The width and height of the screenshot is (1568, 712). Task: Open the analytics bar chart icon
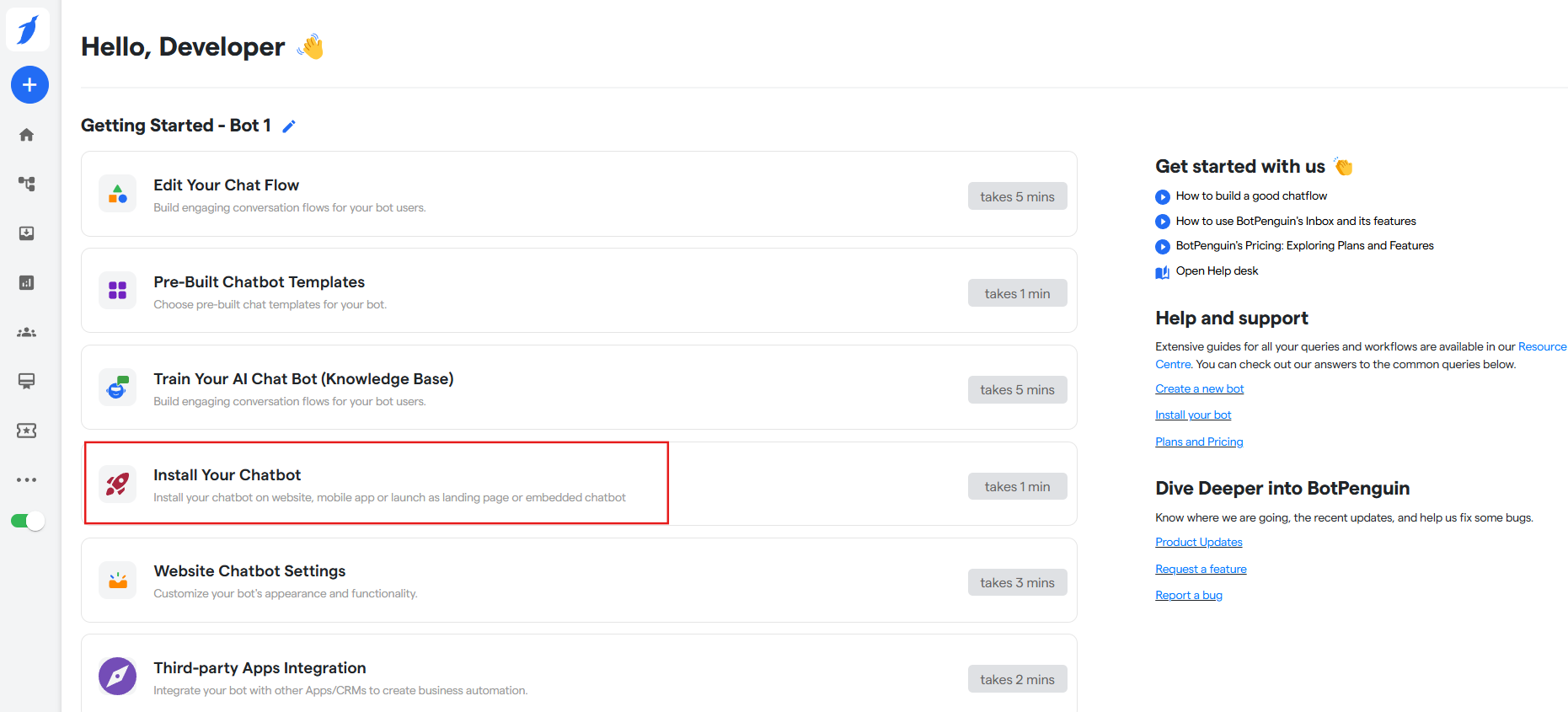click(x=27, y=282)
